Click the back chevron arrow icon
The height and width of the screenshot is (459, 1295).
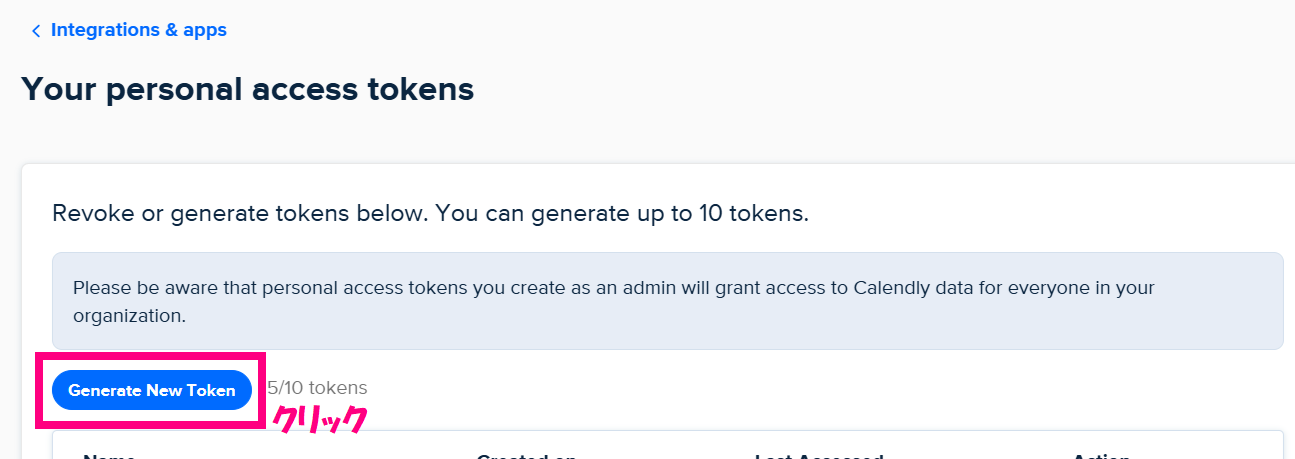(x=36, y=31)
